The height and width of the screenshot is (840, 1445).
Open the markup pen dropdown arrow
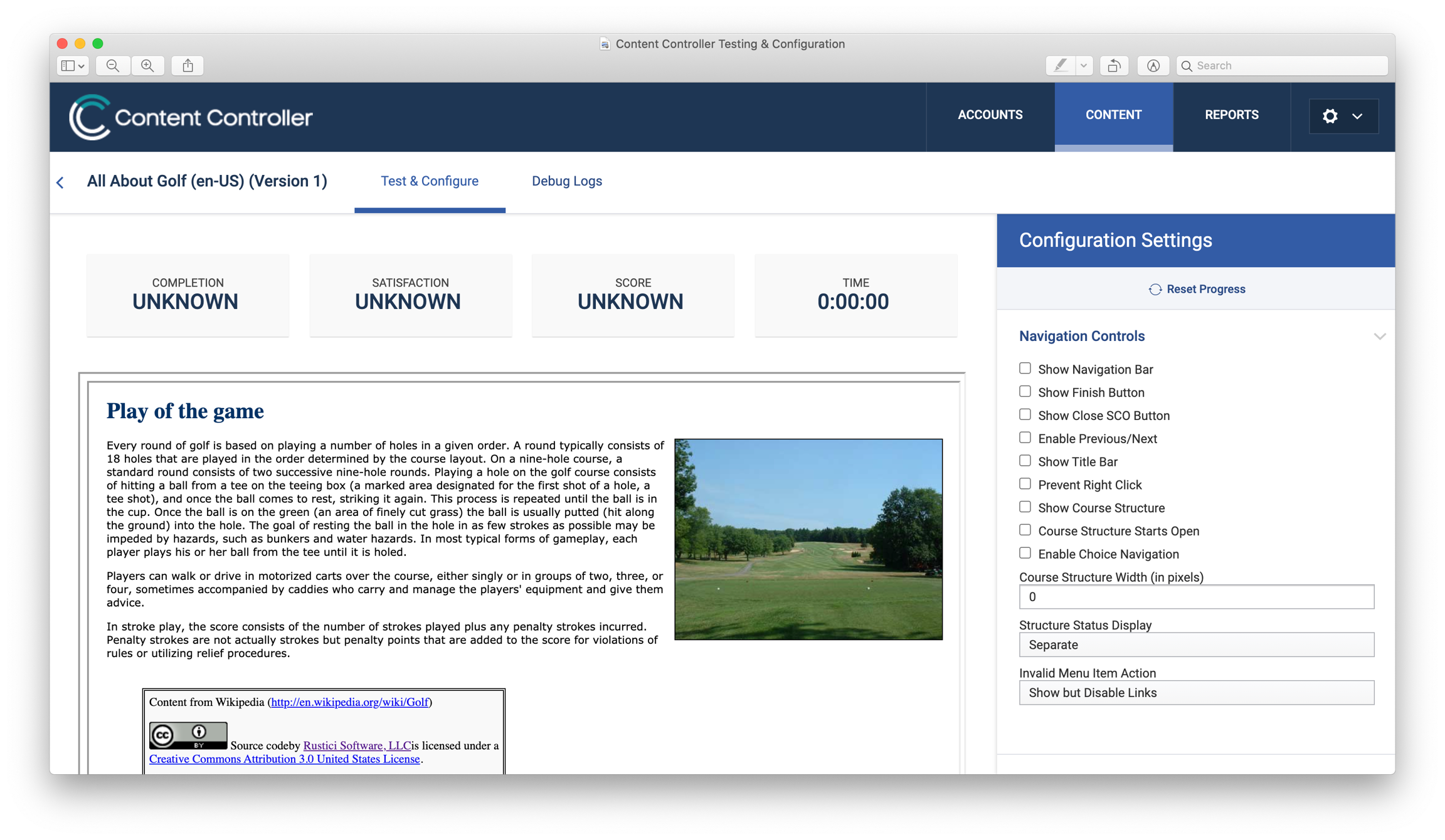(1084, 65)
